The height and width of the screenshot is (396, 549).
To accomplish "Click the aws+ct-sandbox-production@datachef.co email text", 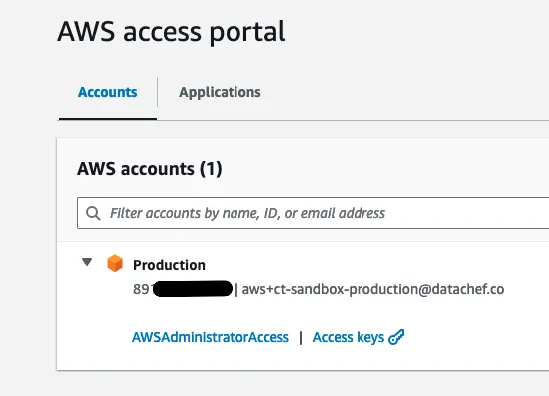I will (x=373, y=289).
